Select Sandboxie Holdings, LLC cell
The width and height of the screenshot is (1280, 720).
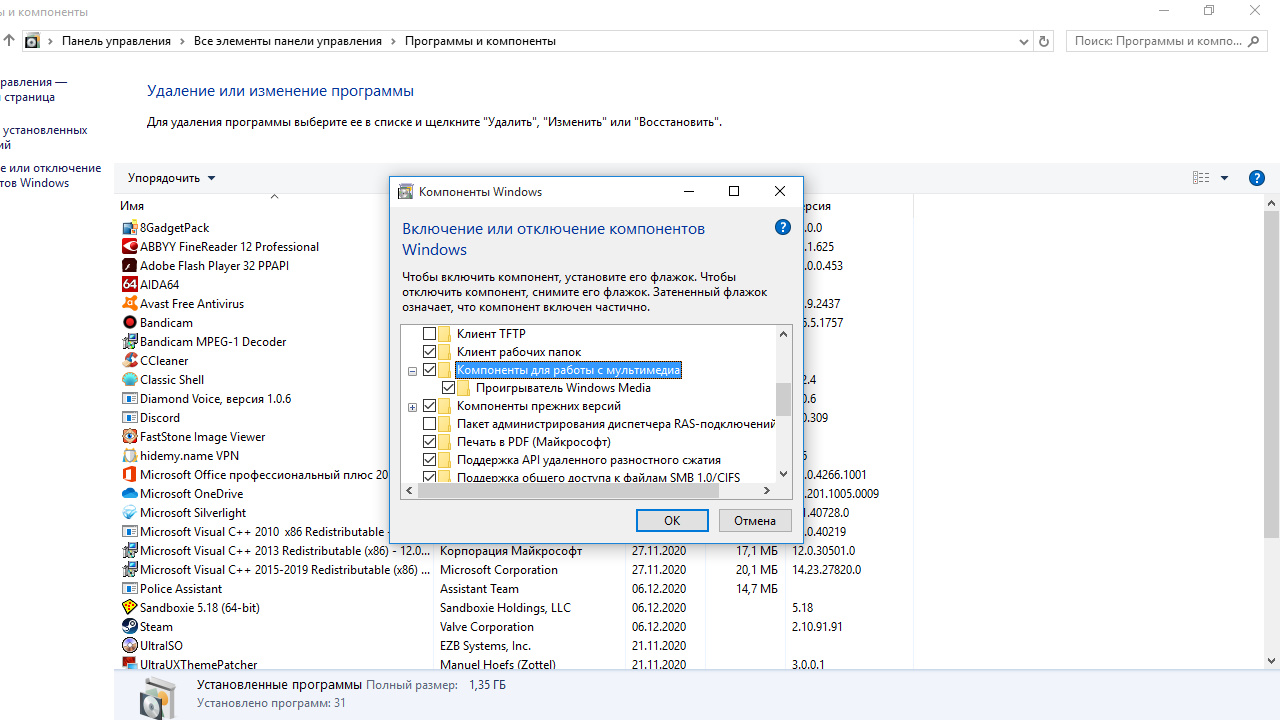click(505, 607)
